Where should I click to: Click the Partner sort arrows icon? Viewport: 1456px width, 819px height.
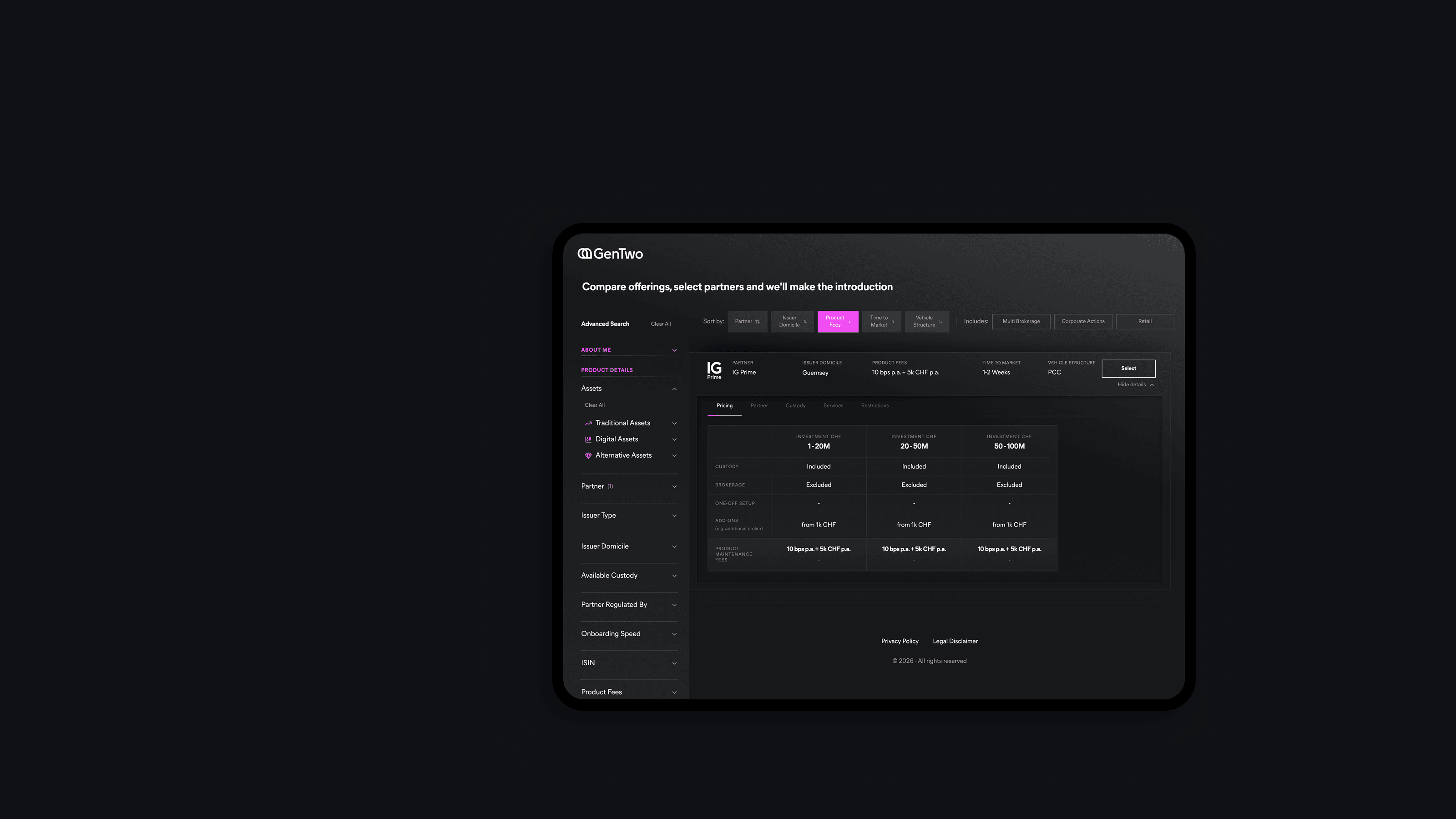click(x=758, y=322)
